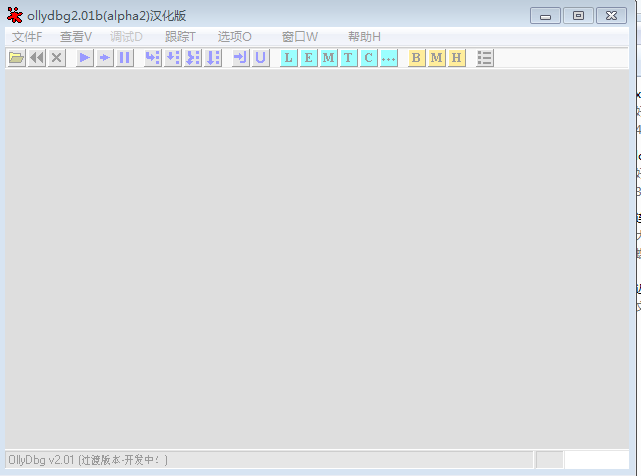This screenshot has width=641, height=476.
Task: Click the Step into toolbar icon
Action: (153, 58)
